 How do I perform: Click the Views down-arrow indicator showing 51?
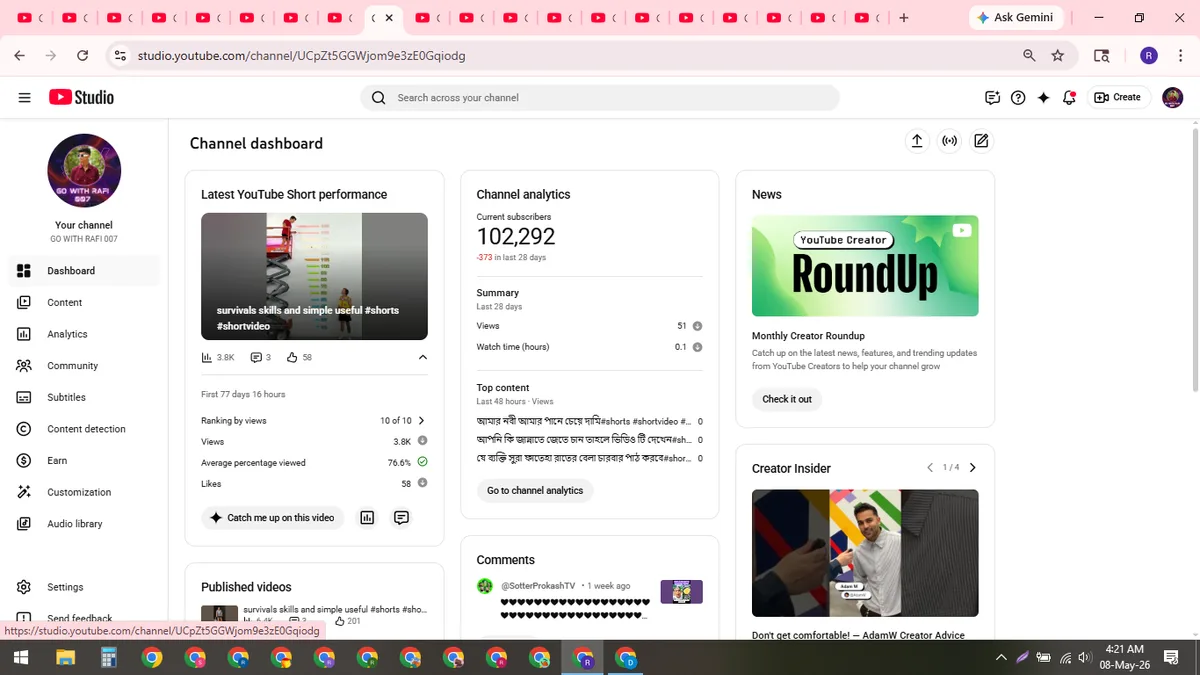(697, 326)
